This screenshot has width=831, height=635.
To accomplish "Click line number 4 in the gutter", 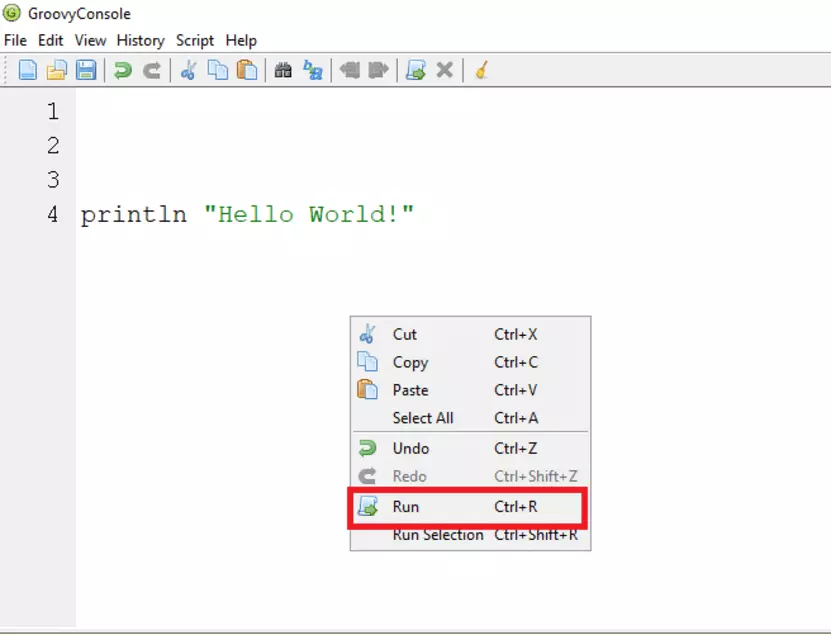I will (x=52, y=213).
